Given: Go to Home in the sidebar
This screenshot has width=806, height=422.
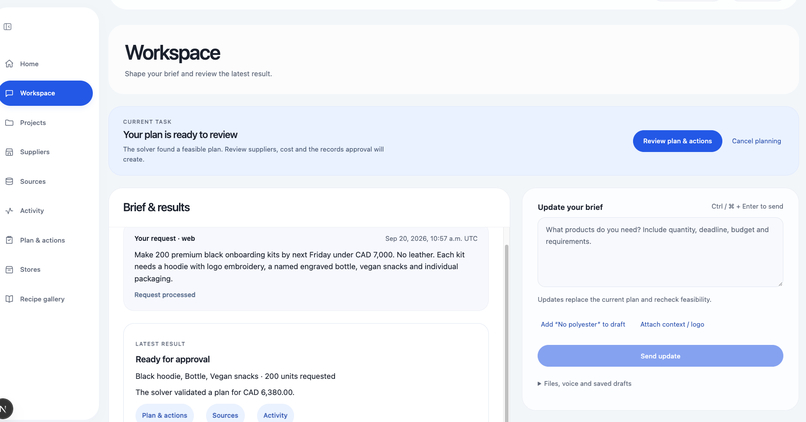Looking at the screenshot, I should [29, 64].
